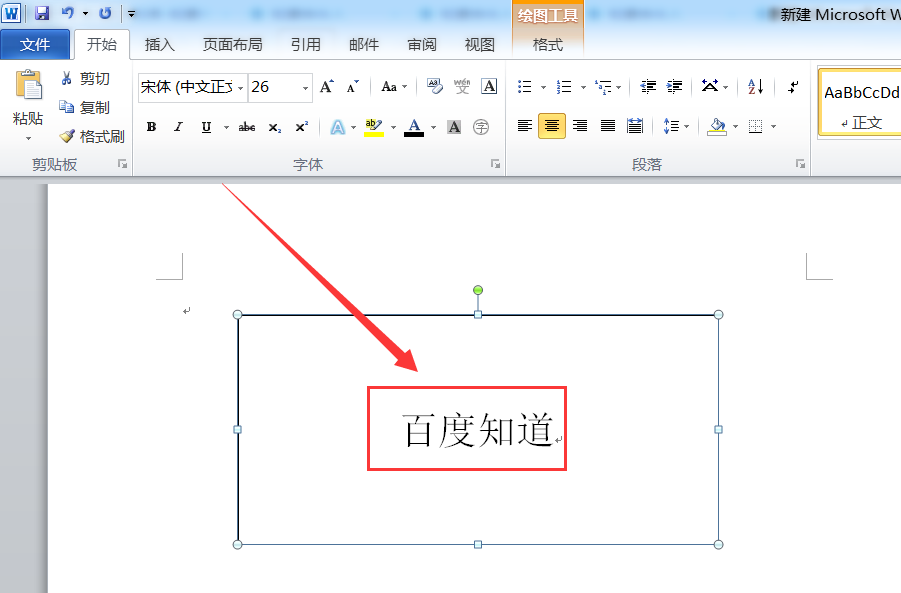The height and width of the screenshot is (593, 901).
Task: Apply yellow text highlight color
Action: 374,127
